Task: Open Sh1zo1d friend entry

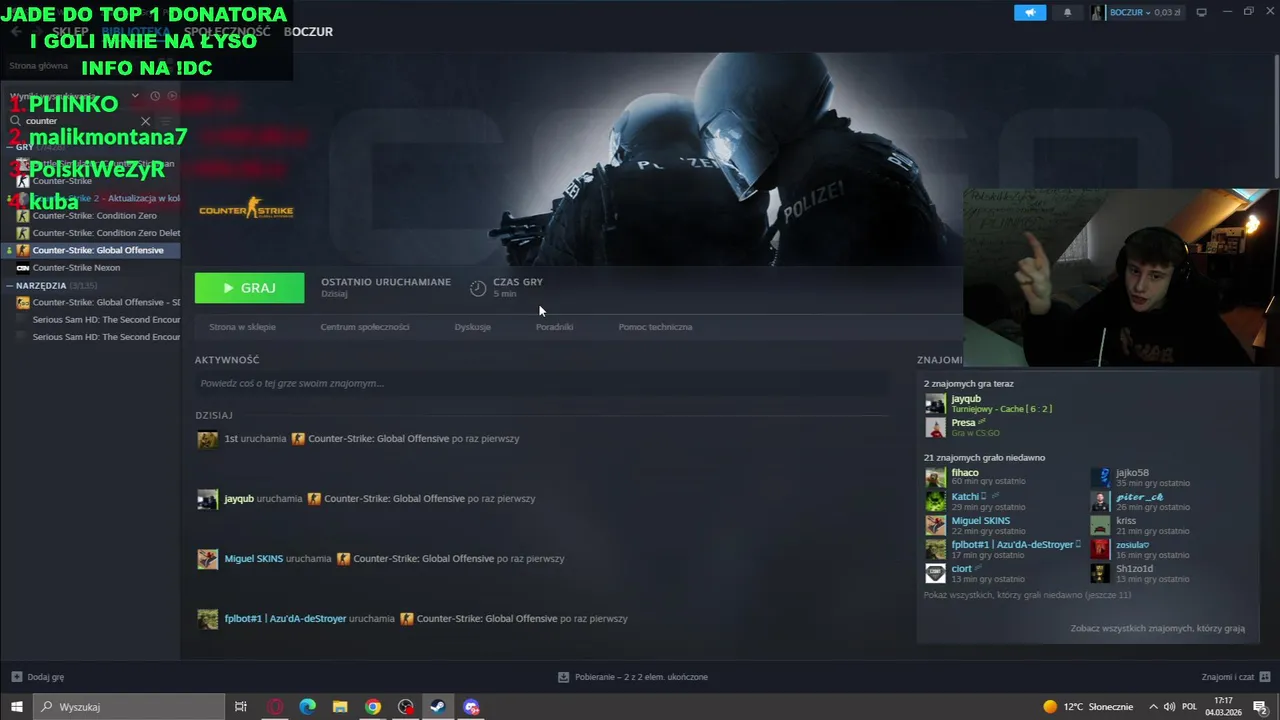Action: click(x=1134, y=569)
